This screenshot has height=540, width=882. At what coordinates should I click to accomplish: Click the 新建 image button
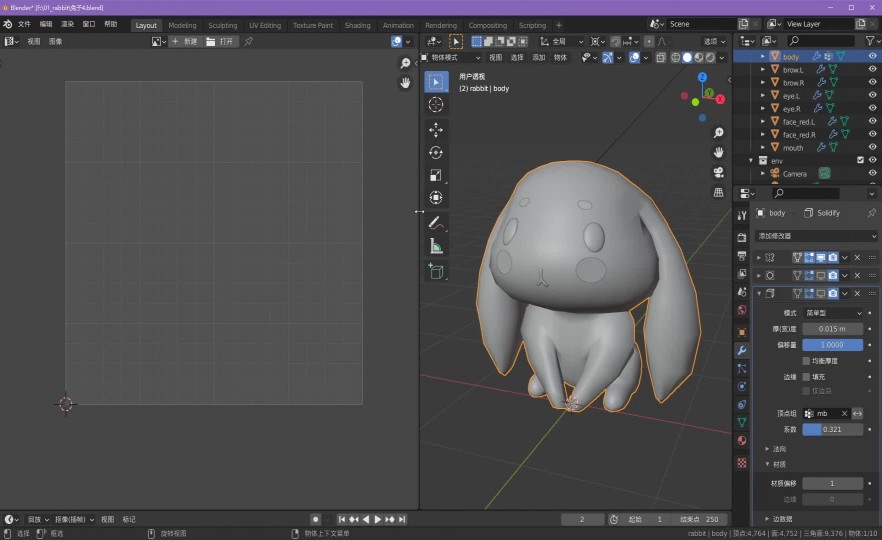(x=184, y=42)
